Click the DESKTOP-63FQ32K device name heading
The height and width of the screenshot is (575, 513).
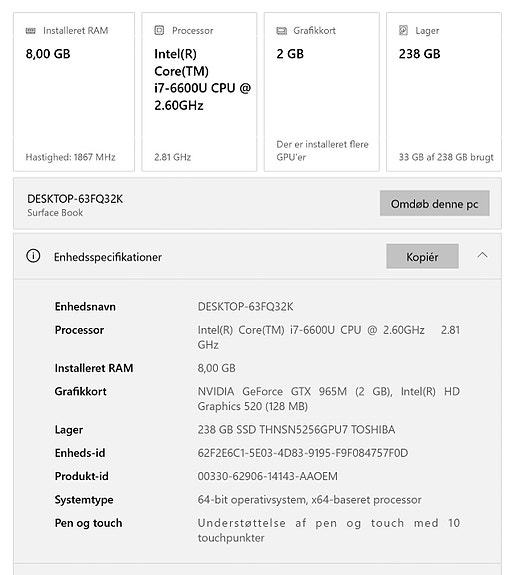click(75, 199)
